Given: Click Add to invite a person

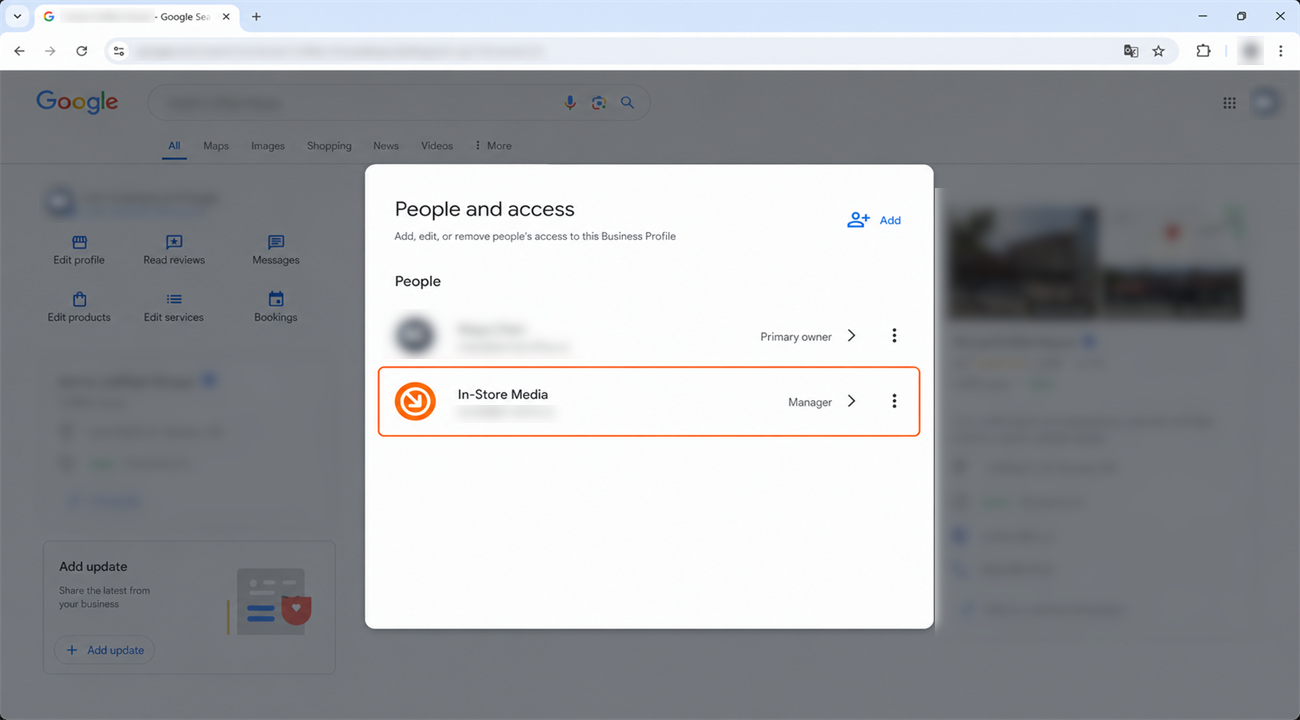Looking at the screenshot, I should (x=874, y=220).
